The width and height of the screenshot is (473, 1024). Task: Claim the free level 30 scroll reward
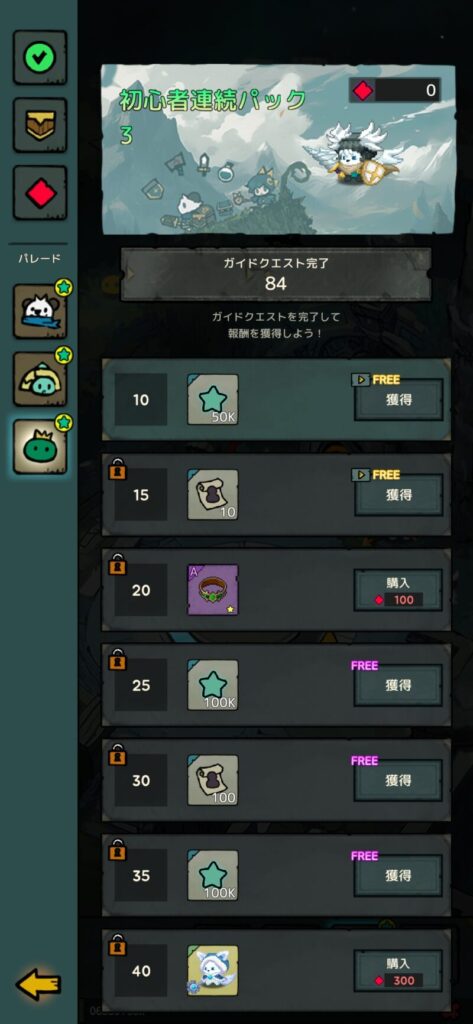click(x=399, y=780)
